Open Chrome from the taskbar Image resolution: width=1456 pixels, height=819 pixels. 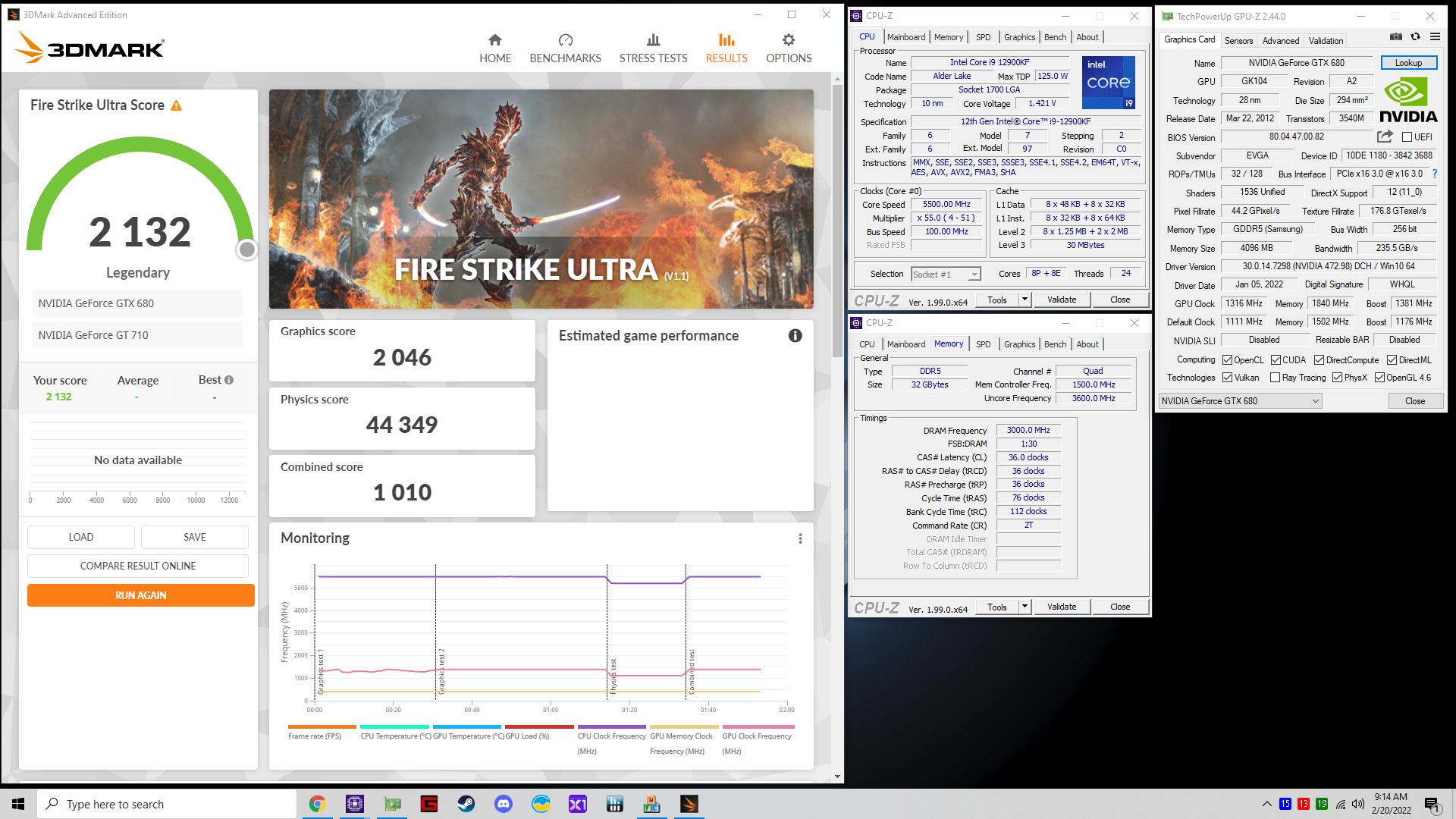[x=317, y=804]
